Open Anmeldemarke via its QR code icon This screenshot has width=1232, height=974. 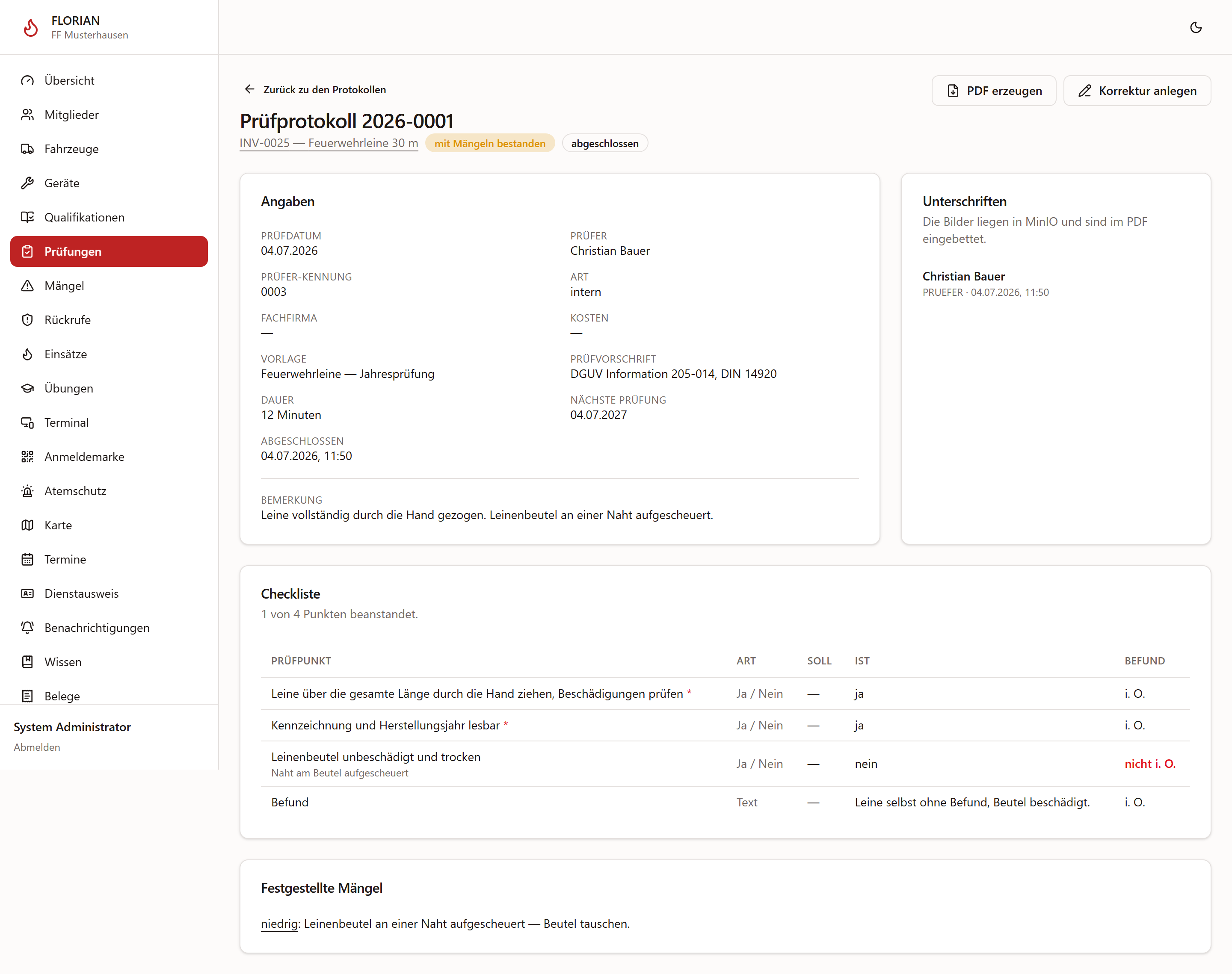27,457
